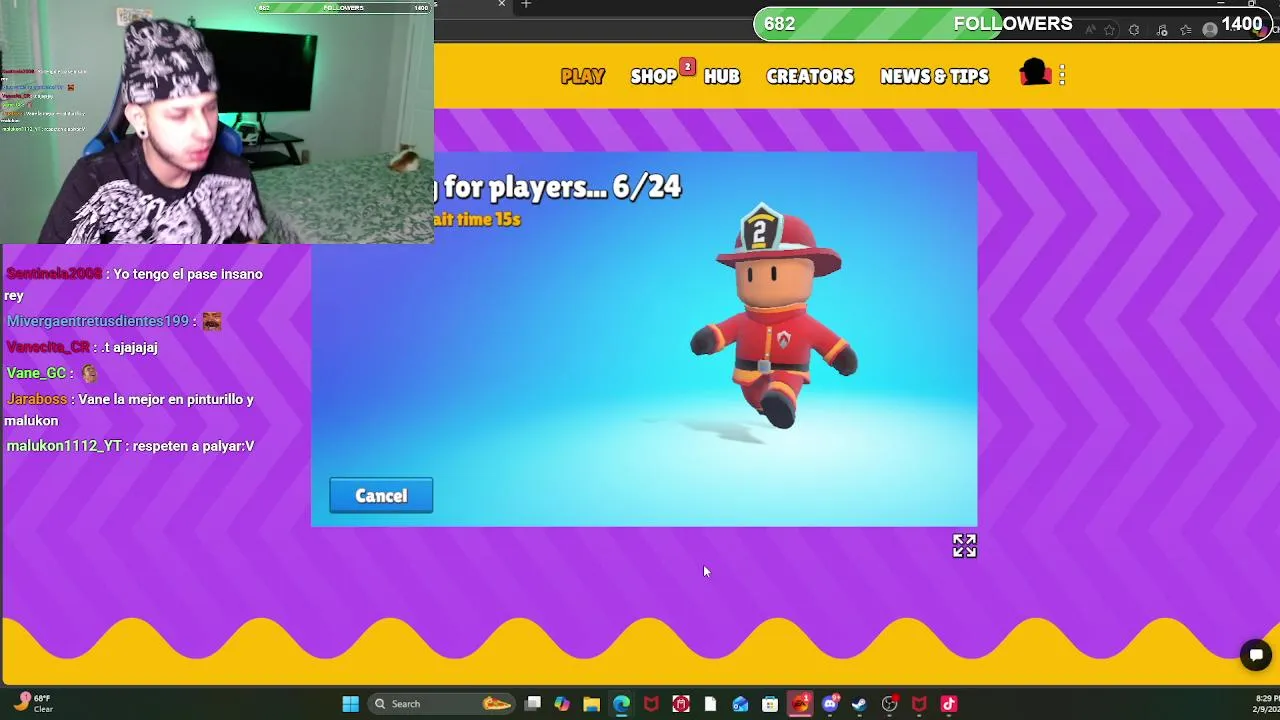Open Task View from the taskbar
This screenshot has height=720, width=1280.
533,704
